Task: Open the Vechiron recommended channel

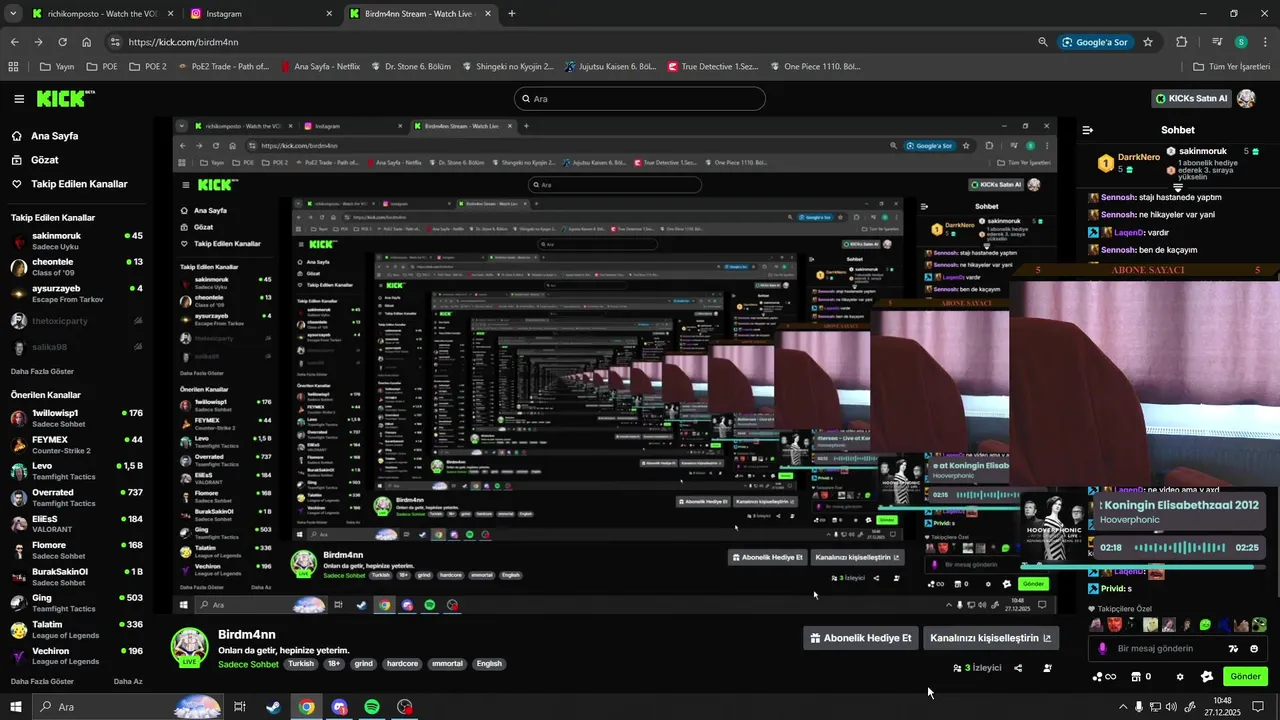Action: [x=76, y=656]
